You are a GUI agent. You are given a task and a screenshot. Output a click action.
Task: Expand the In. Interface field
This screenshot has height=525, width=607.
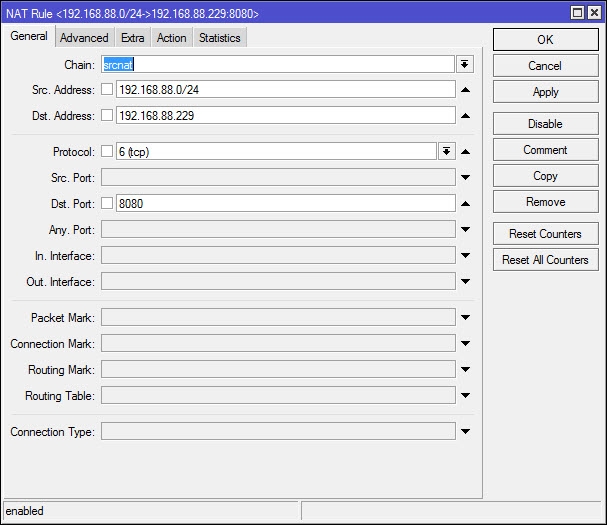[x=465, y=256]
